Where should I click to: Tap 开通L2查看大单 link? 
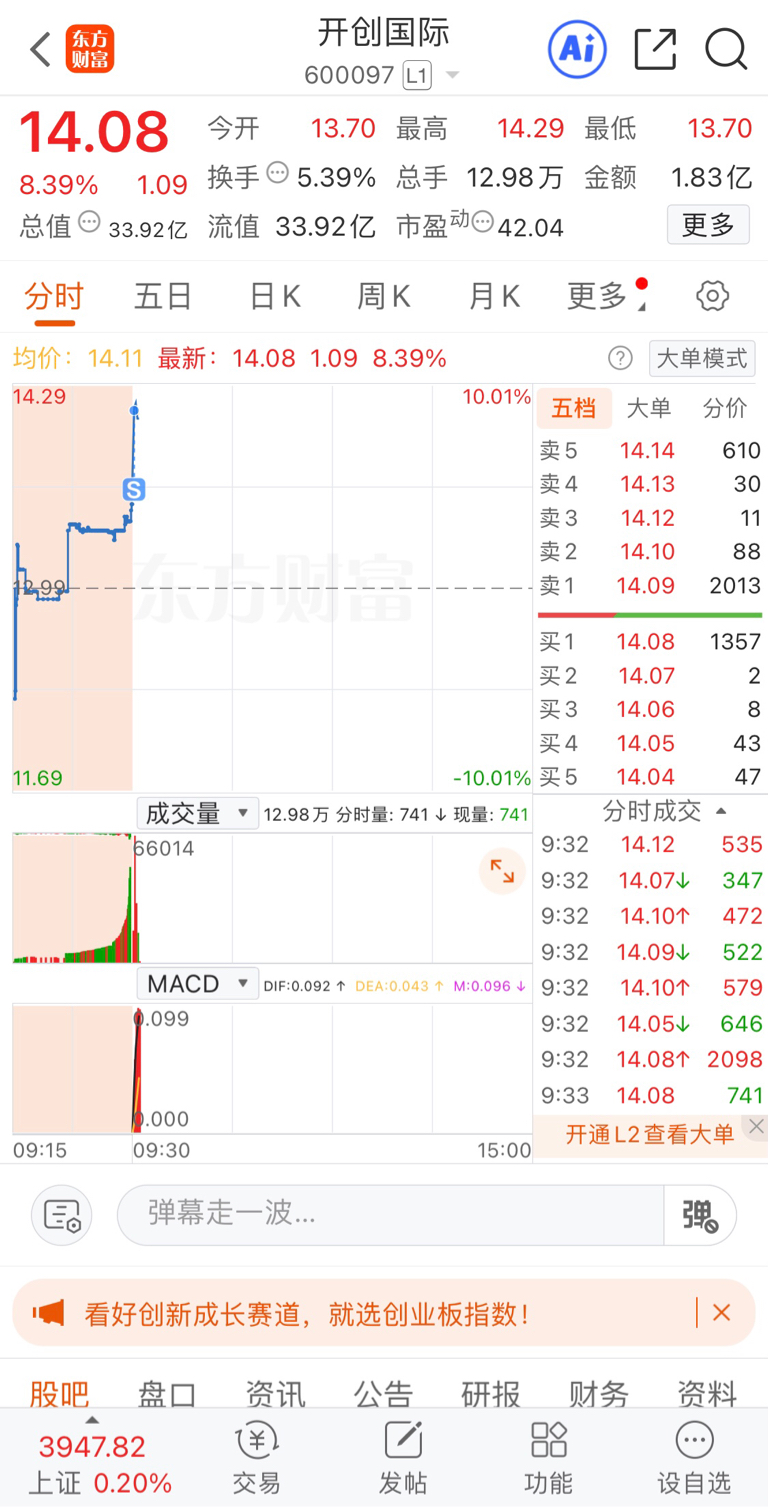(649, 1133)
